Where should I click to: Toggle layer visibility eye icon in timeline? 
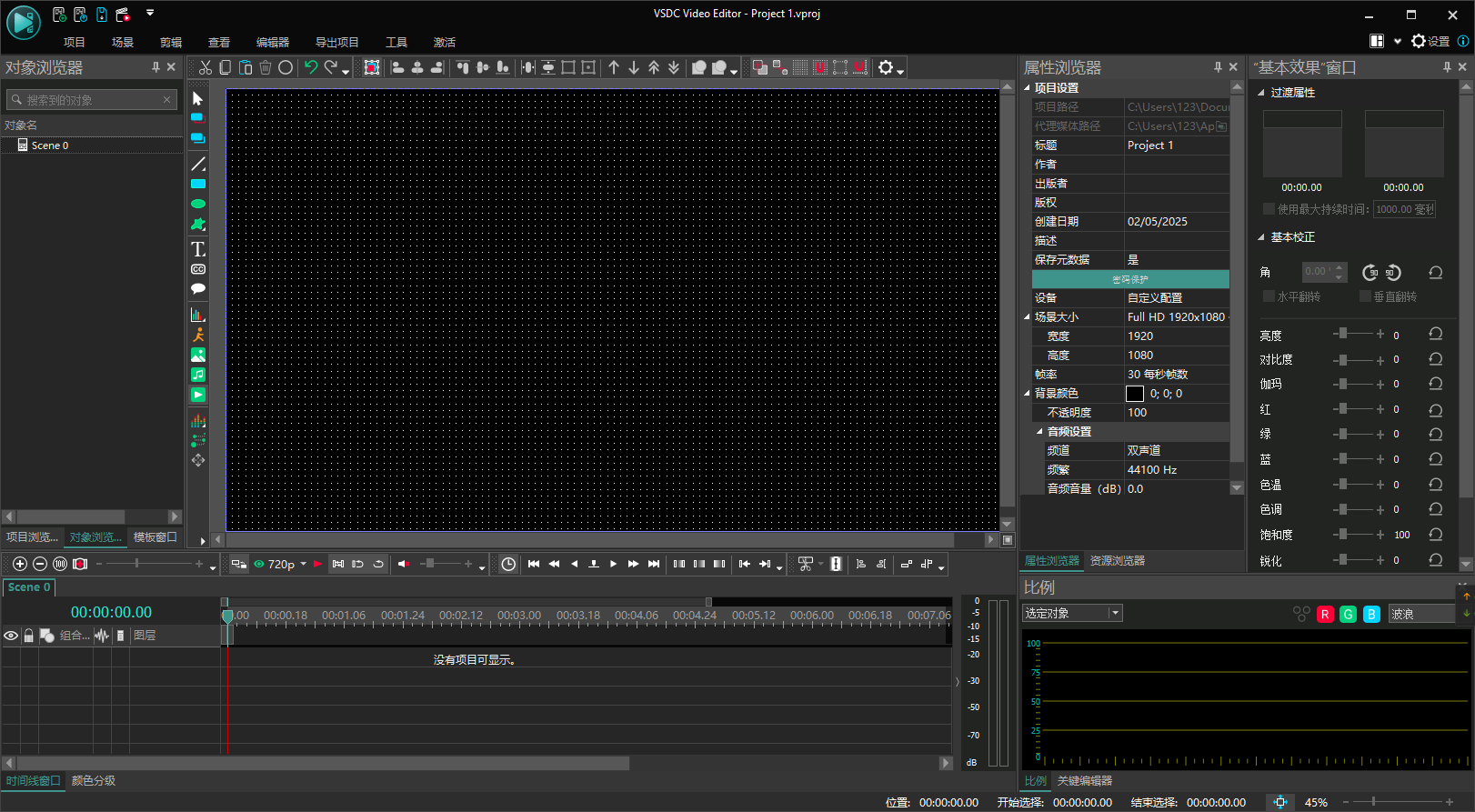pos(11,636)
